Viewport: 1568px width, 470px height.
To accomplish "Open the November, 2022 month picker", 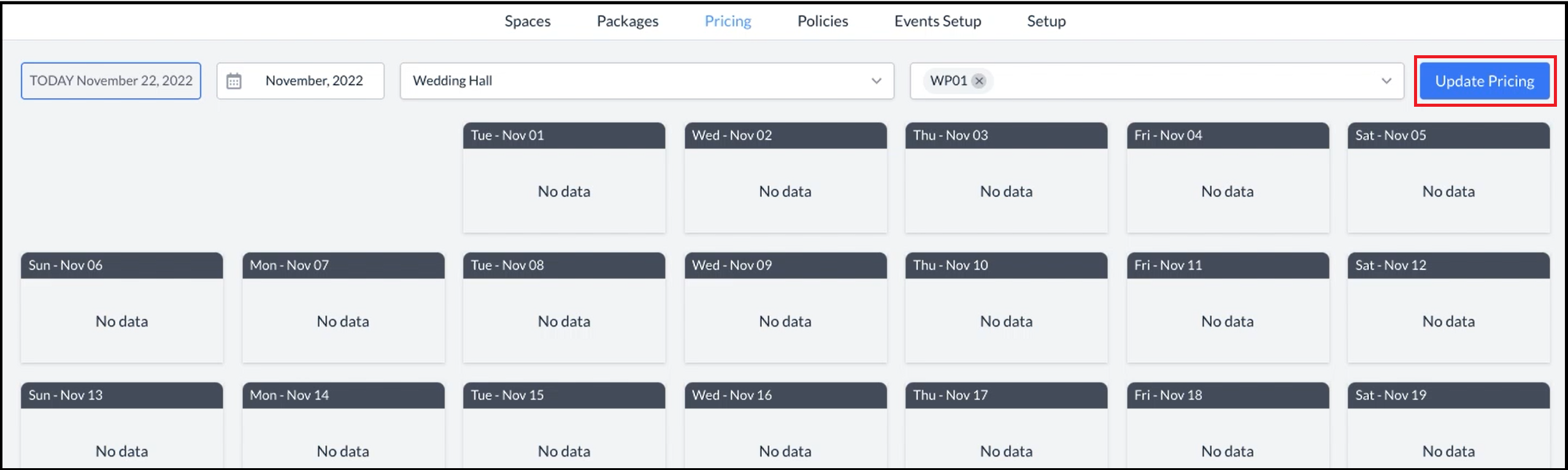I will coord(313,81).
